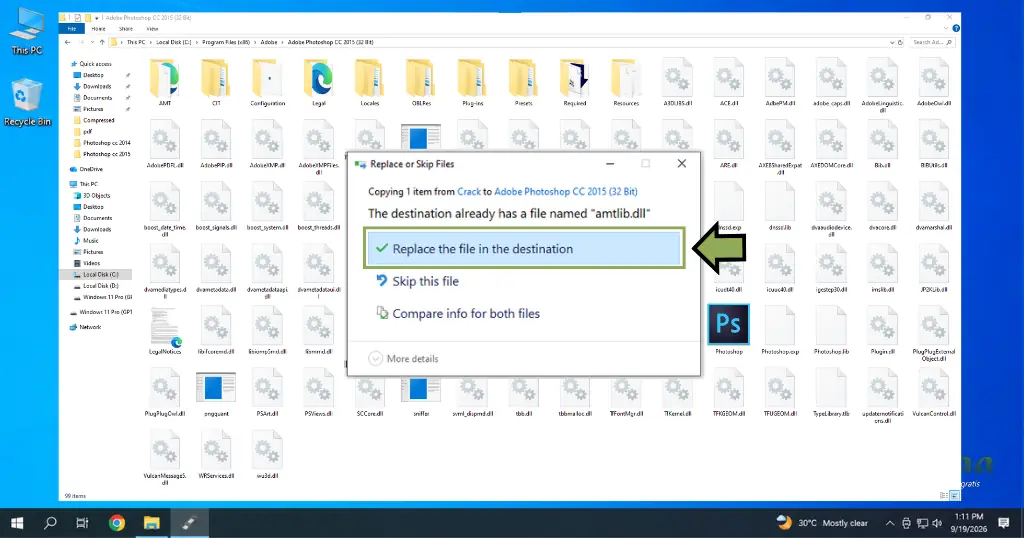Open the Legal folder
This screenshot has height=538, width=1024.
coord(319,82)
